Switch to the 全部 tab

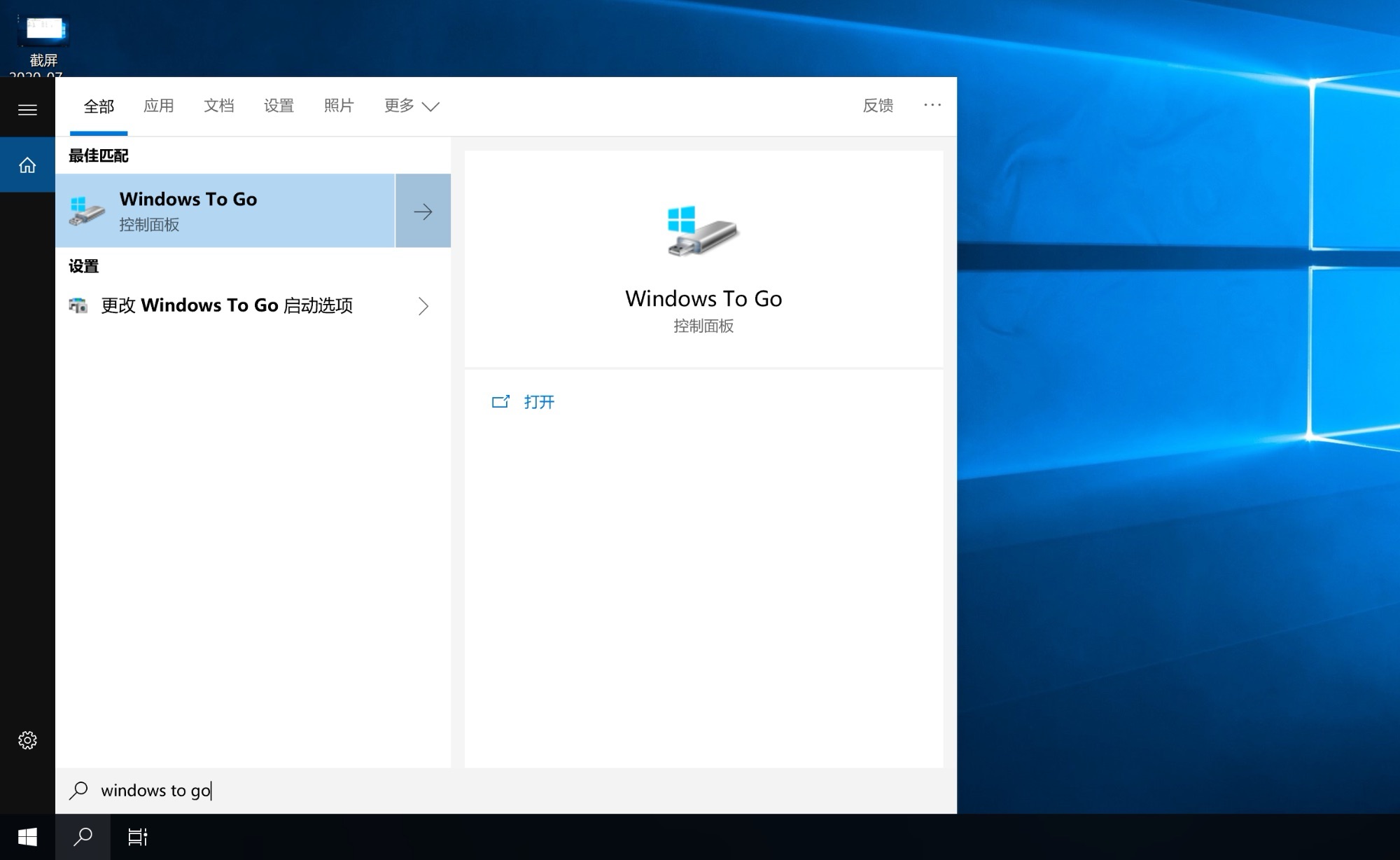pyautogui.click(x=99, y=106)
